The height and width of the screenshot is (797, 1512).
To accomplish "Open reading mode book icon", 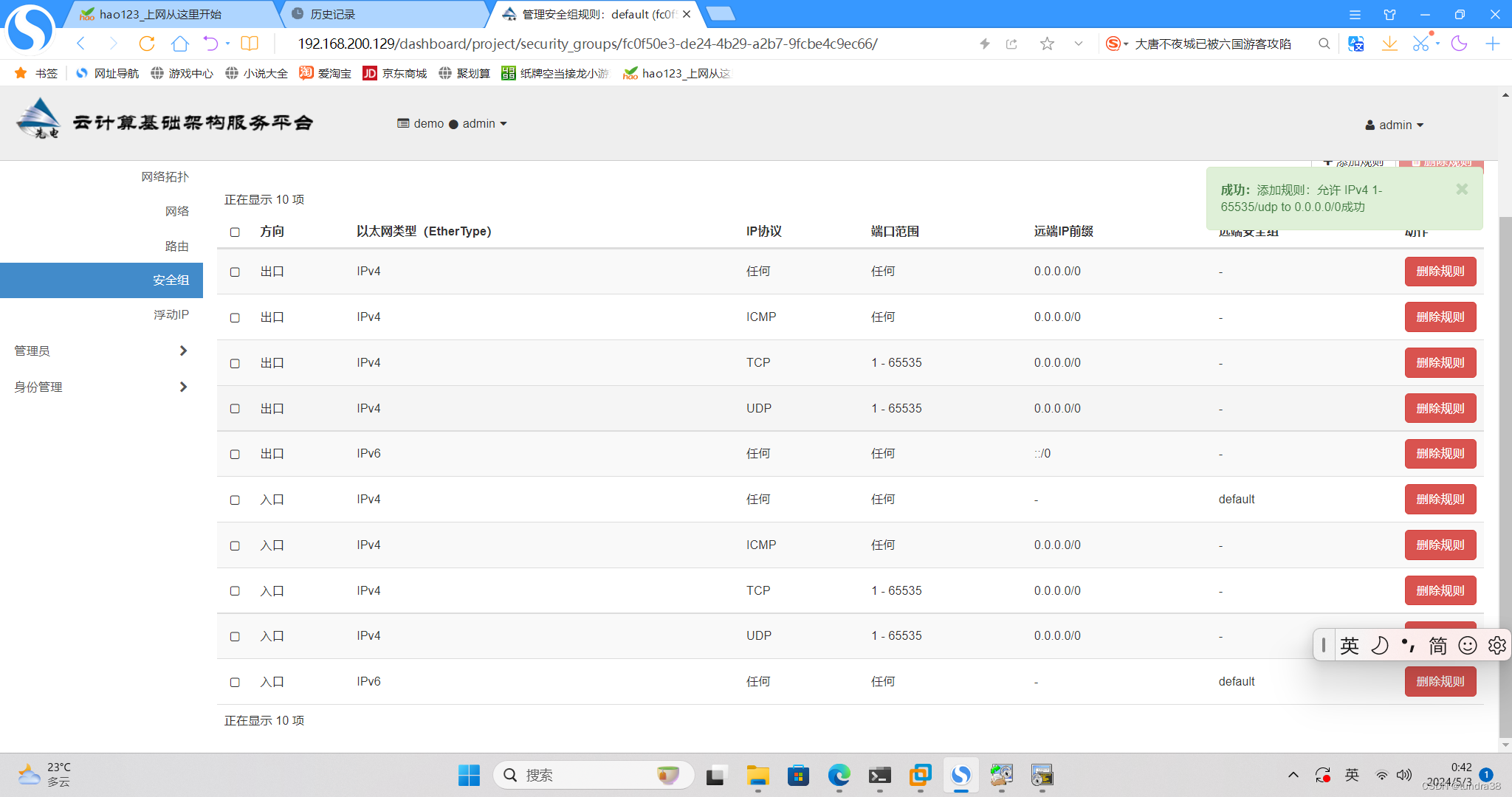I will tap(250, 44).
